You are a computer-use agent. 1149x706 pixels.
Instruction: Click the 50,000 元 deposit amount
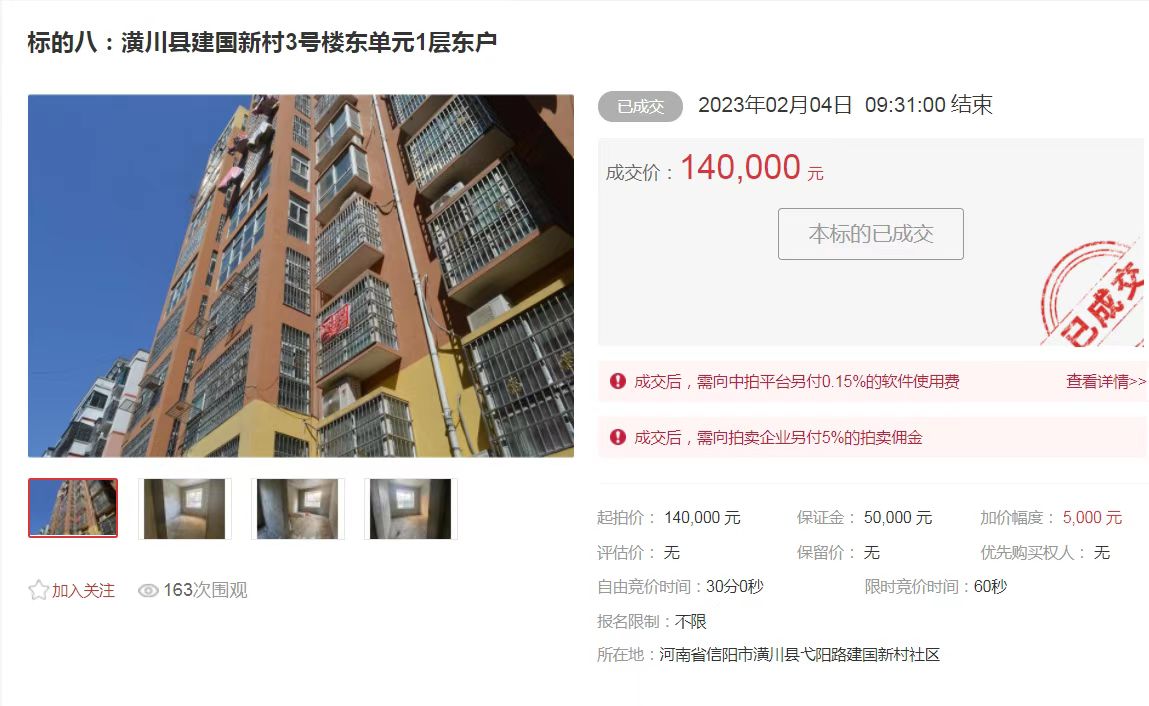tap(898, 518)
